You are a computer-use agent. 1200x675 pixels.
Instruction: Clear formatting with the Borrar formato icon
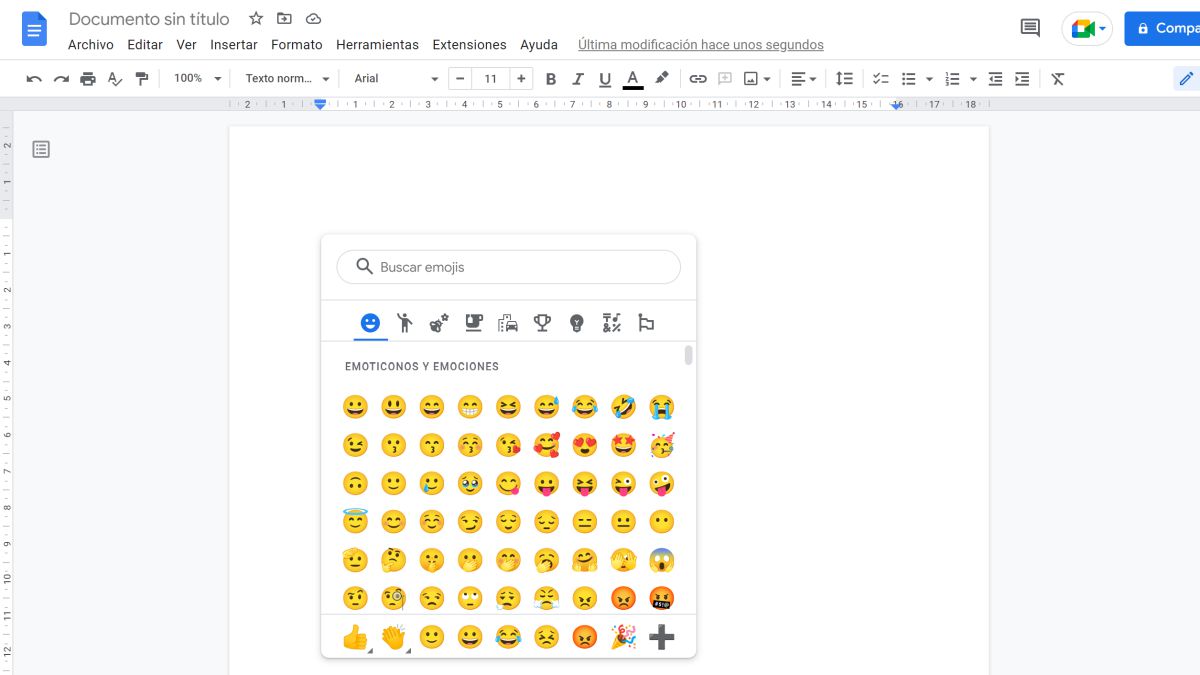1058,78
